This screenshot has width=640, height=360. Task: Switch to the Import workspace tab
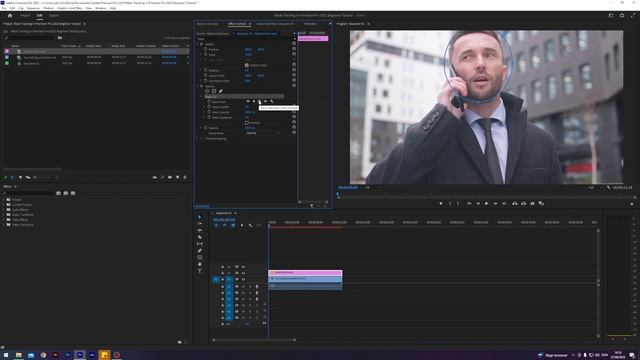point(25,16)
